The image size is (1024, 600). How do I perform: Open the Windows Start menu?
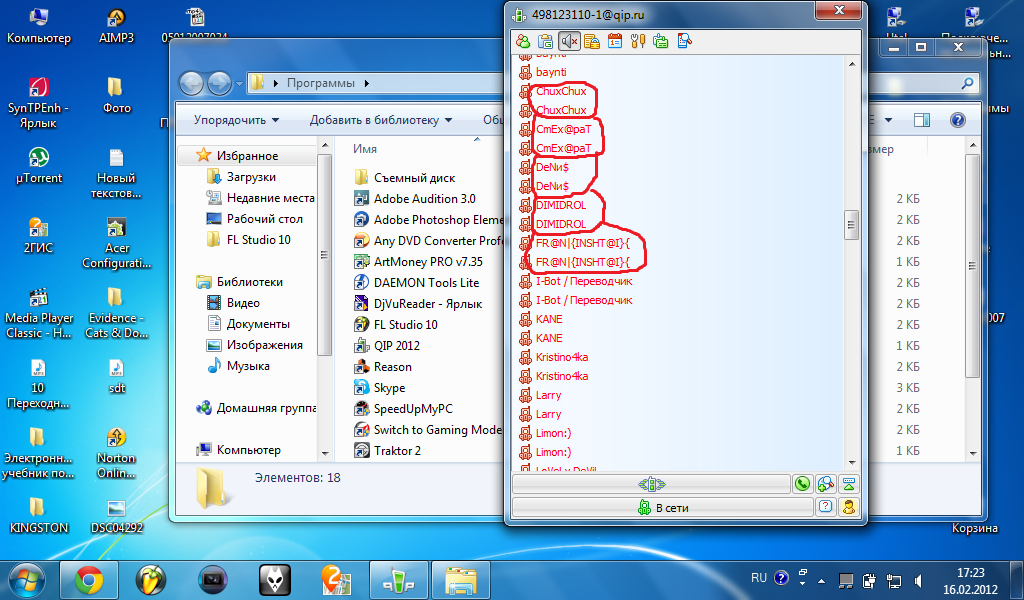(x=26, y=580)
